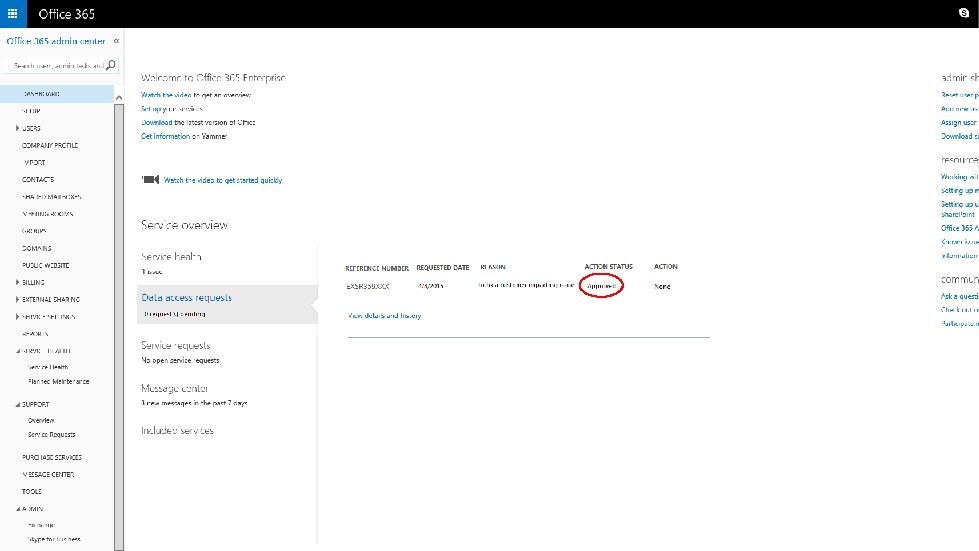Select Message center in Service overview
The width and height of the screenshot is (979, 551).
tap(174, 388)
